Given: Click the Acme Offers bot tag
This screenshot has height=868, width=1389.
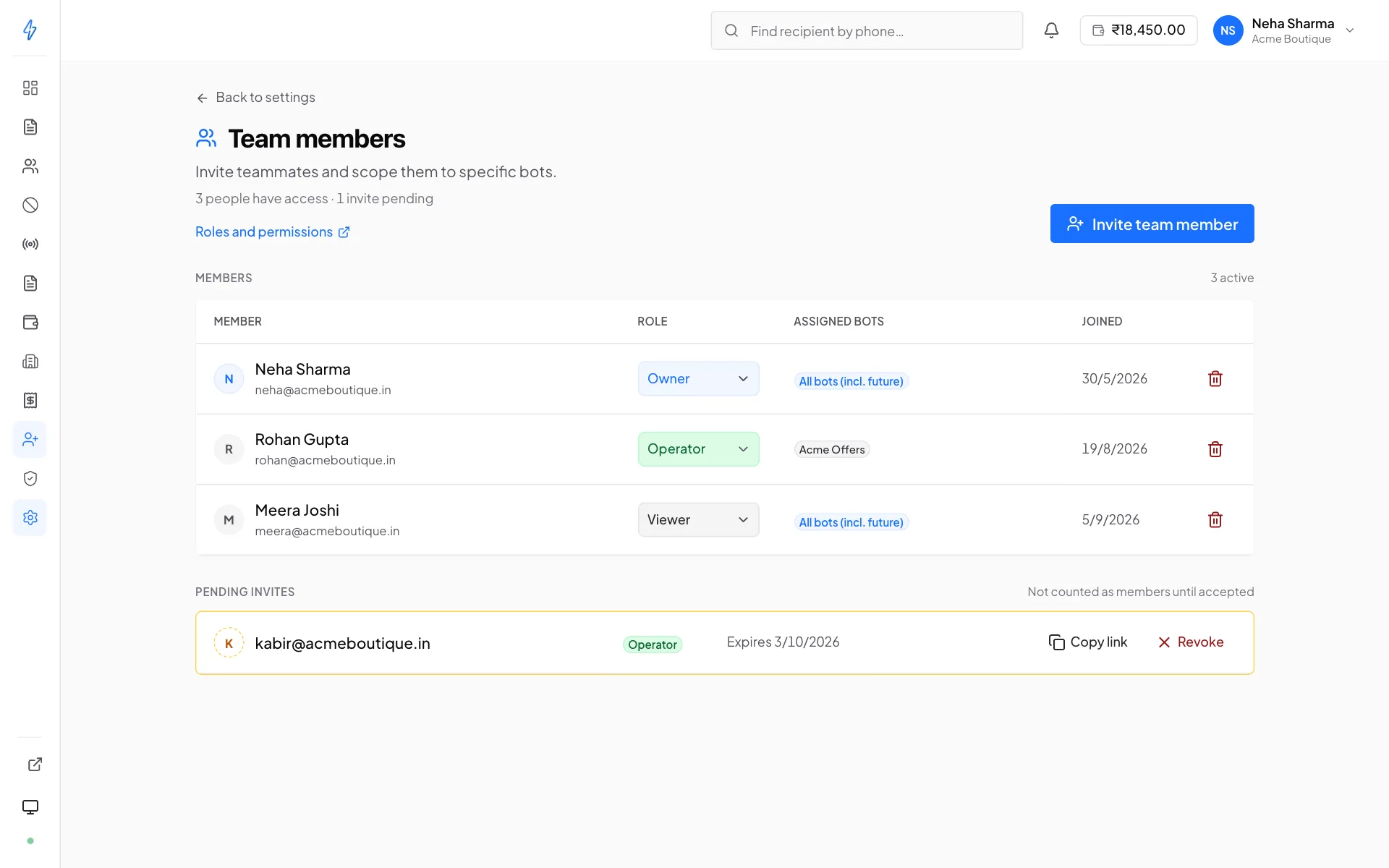Looking at the screenshot, I should 832,450.
